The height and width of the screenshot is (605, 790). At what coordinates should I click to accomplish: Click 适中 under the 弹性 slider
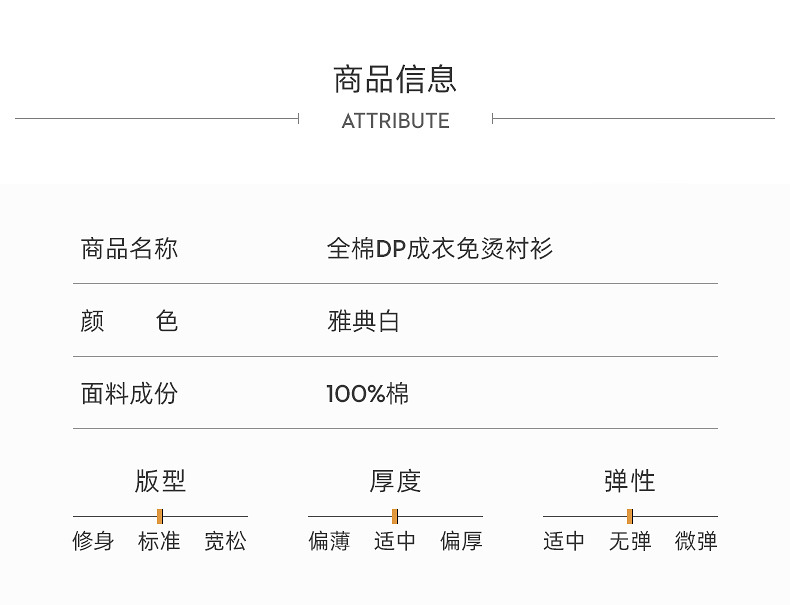coord(564,542)
